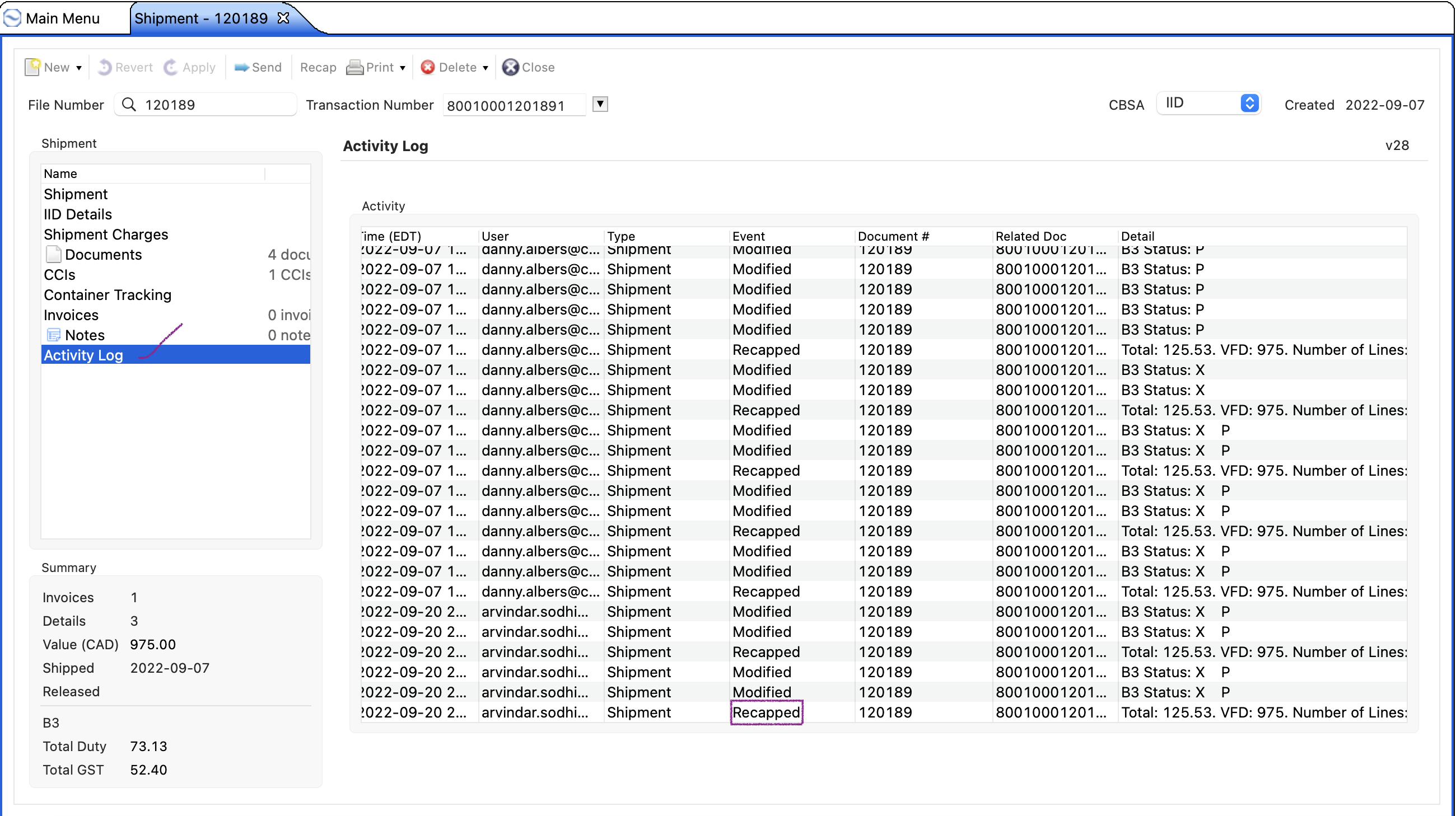Click the New document icon
Viewport: 1456px width, 816px height.
click(33, 67)
